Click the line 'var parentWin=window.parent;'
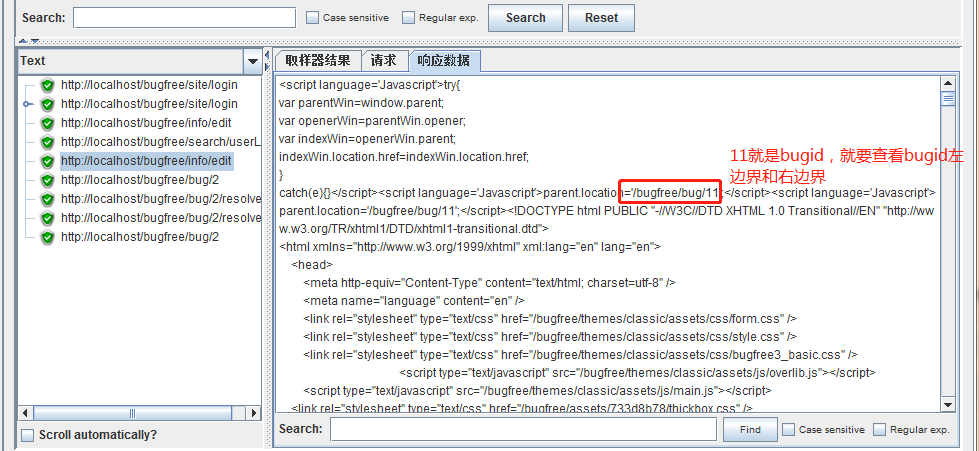This screenshot has width=979, height=451. point(362,102)
